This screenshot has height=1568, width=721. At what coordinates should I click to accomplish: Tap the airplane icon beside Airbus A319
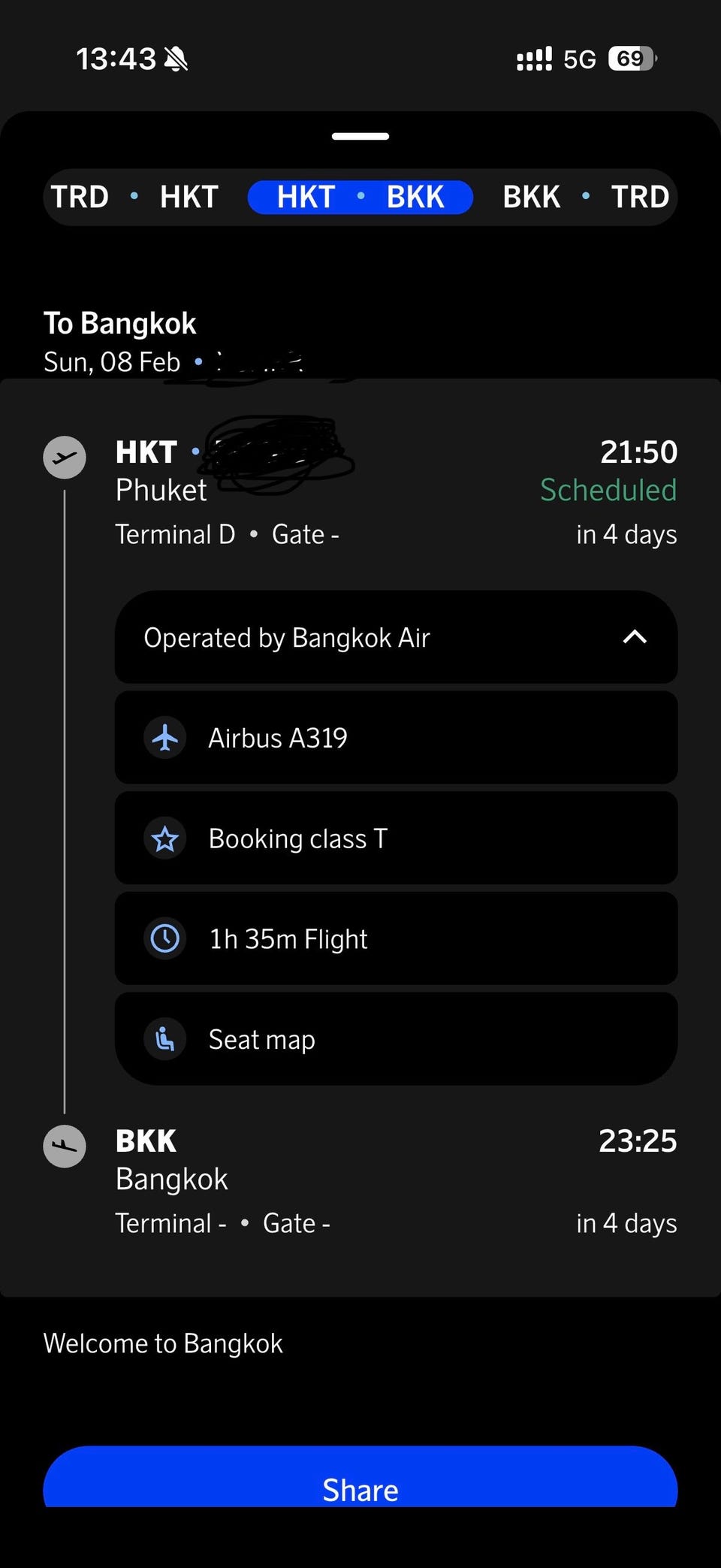click(x=165, y=738)
